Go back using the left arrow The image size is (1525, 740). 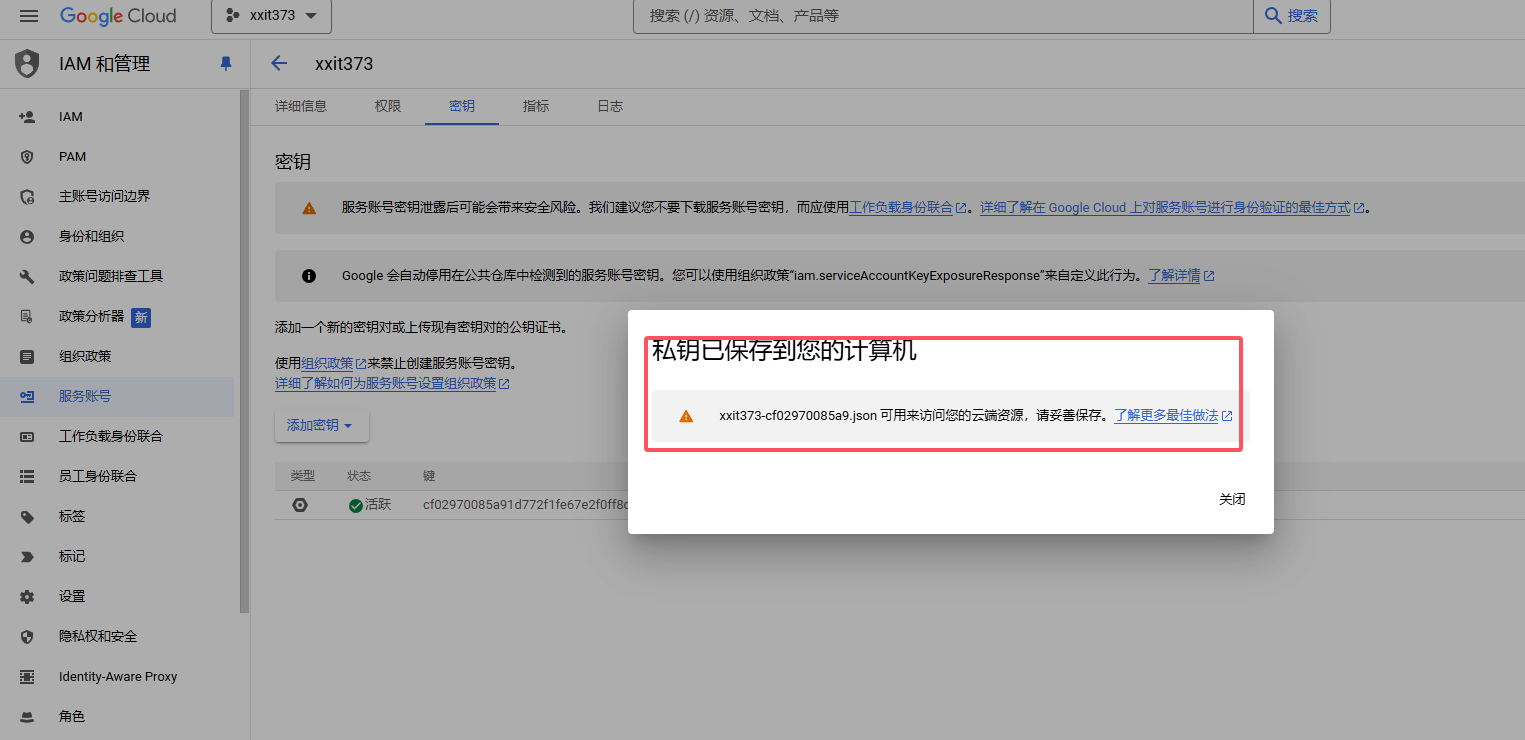pos(279,64)
